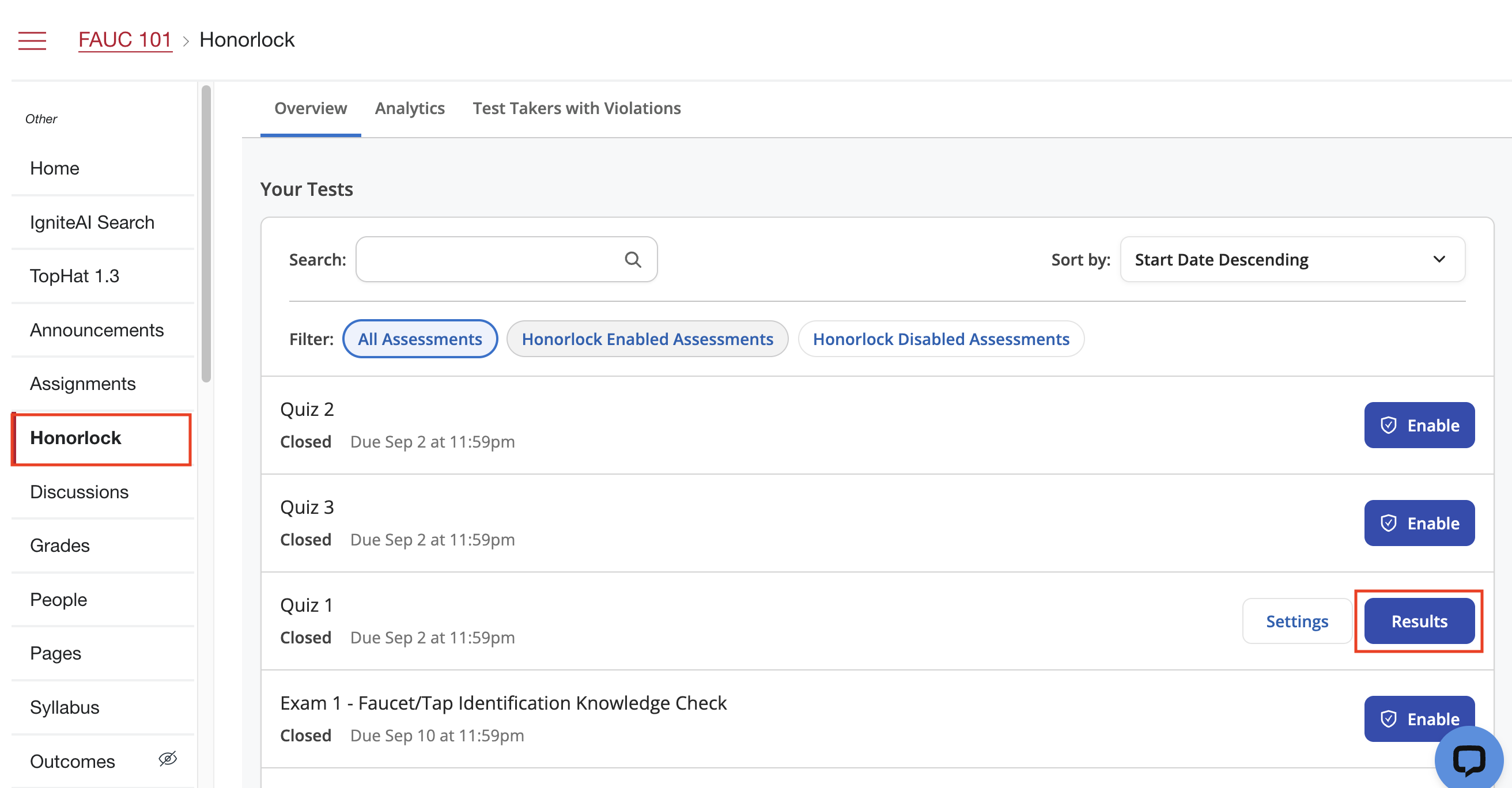Screen dimensions: 1512x788
Task: Open TopHat 1.3 navigation link
Action: [74, 276]
